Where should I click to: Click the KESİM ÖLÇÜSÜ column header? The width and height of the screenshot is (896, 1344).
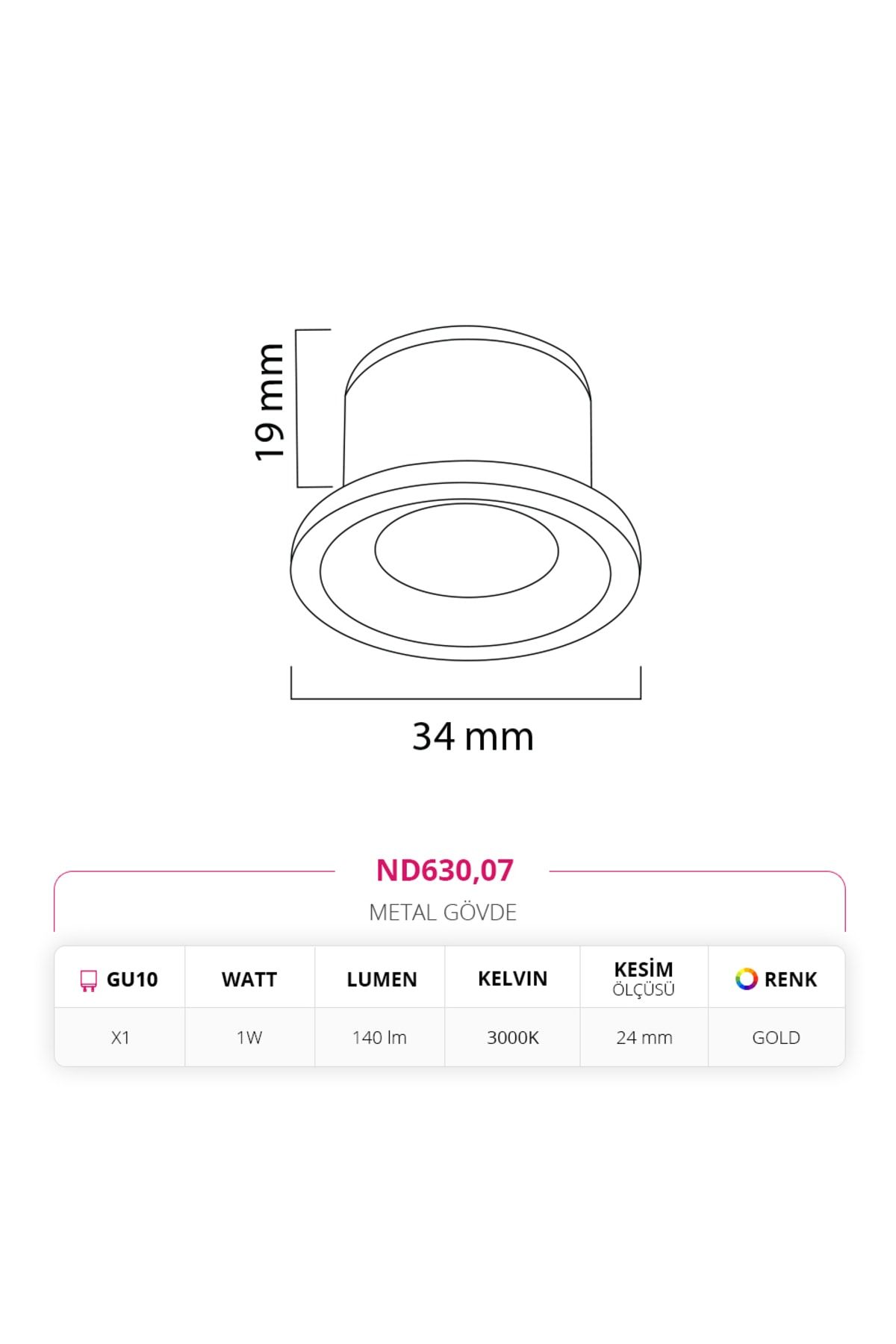[644, 979]
